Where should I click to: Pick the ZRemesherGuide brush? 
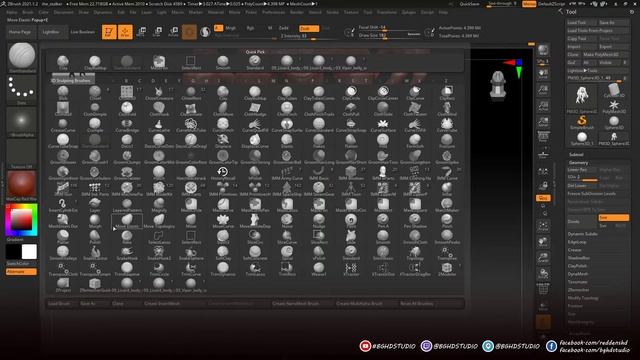[95, 284]
